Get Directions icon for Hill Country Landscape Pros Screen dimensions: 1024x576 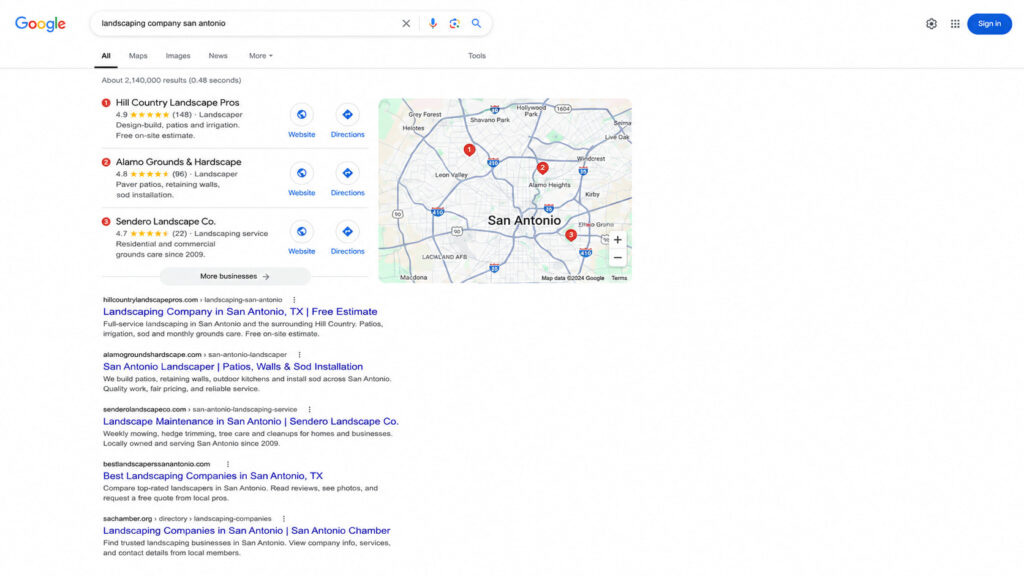point(347,115)
